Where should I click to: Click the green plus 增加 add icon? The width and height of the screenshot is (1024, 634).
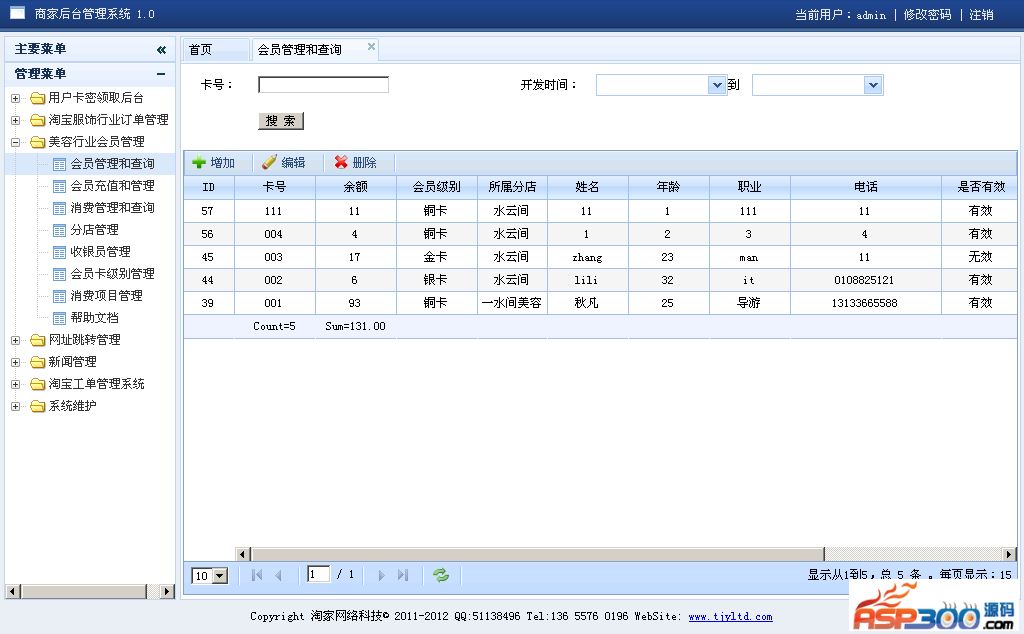point(199,163)
